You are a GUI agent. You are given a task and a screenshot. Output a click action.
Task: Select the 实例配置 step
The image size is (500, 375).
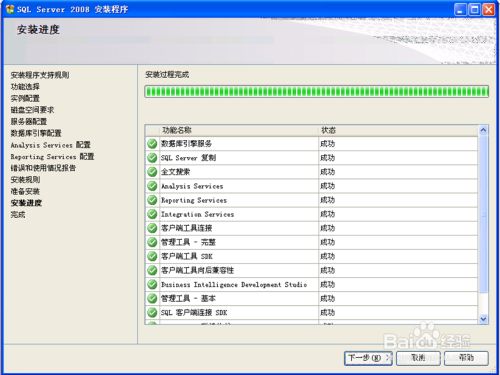click(25, 98)
